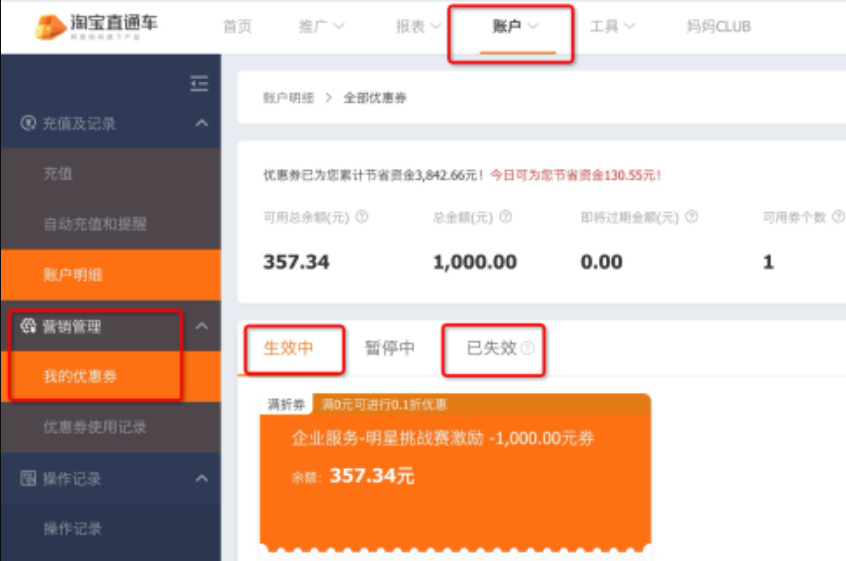Switch to the 生效中 tab
Image resolution: width=846 pixels, height=561 pixels.
click(x=288, y=348)
